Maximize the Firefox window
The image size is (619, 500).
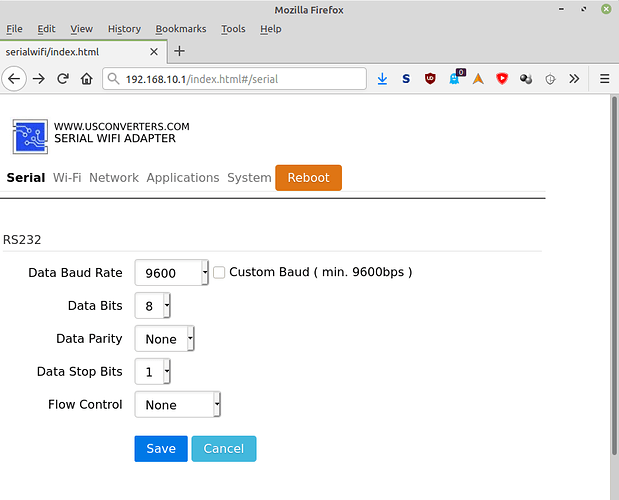pyautogui.click(x=583, y=9)
